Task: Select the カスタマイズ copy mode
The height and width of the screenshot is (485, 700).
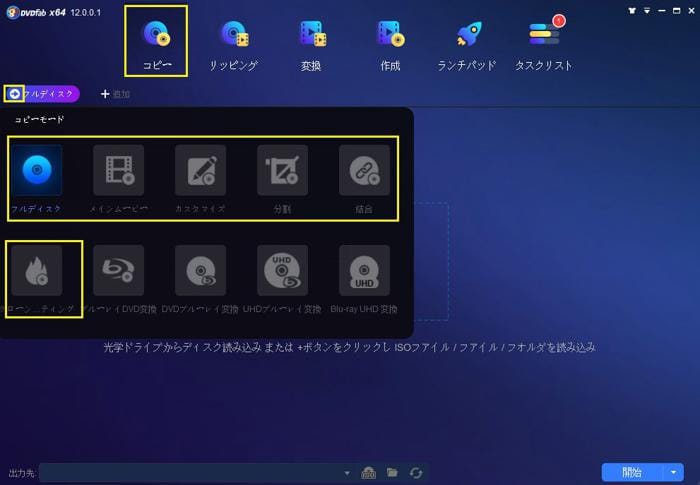Action: click(x=200, y=171)
